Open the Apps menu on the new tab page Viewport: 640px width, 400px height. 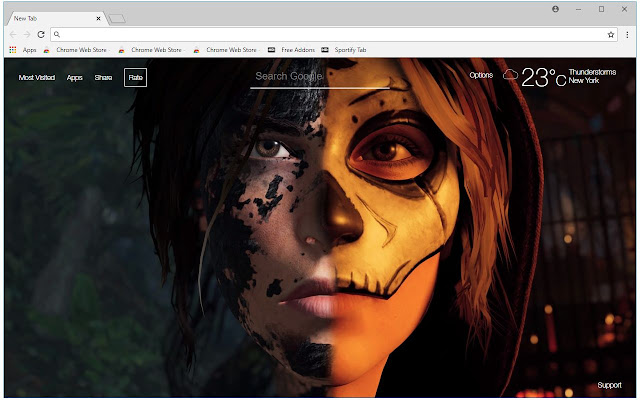(75, 78)
